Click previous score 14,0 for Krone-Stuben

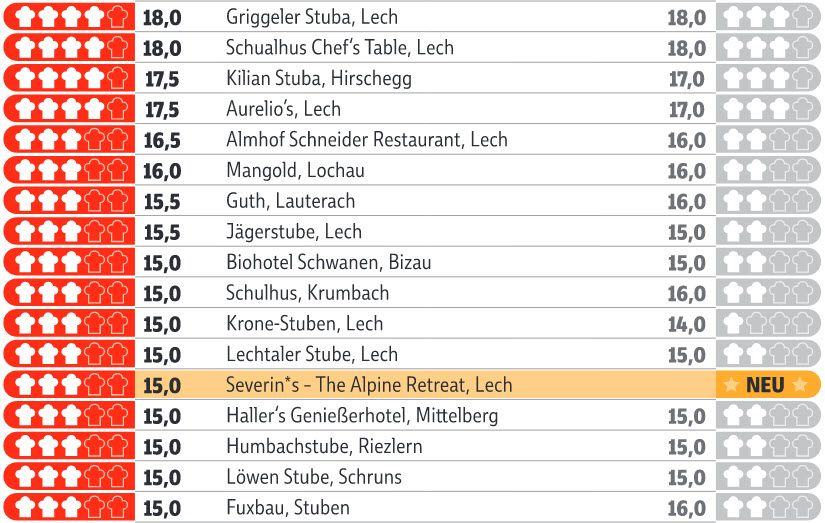point(687,324)
